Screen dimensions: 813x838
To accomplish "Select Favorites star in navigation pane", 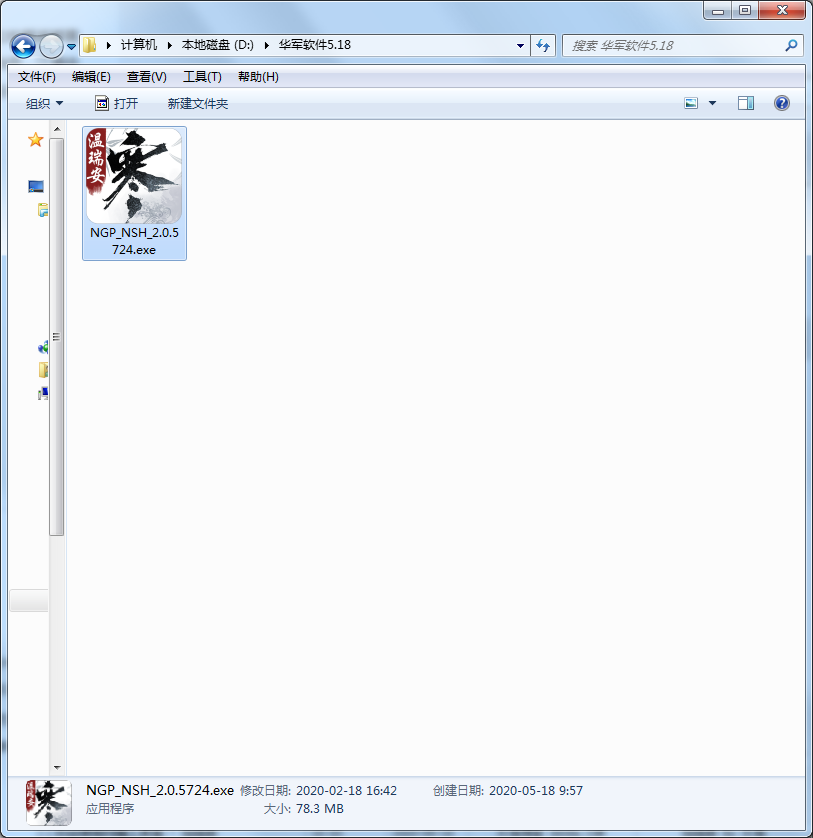I will 36,140.
